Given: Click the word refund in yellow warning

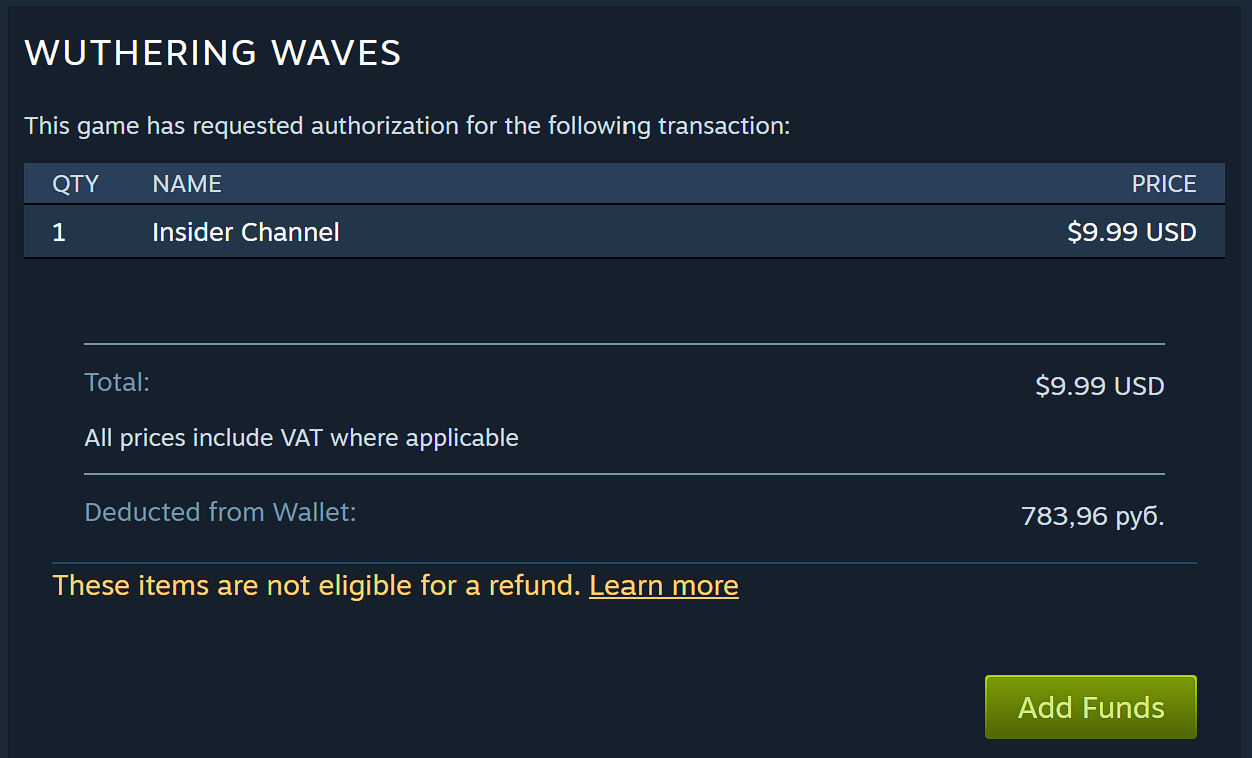Looking at the screenshot, I should (x=534, y=585).
